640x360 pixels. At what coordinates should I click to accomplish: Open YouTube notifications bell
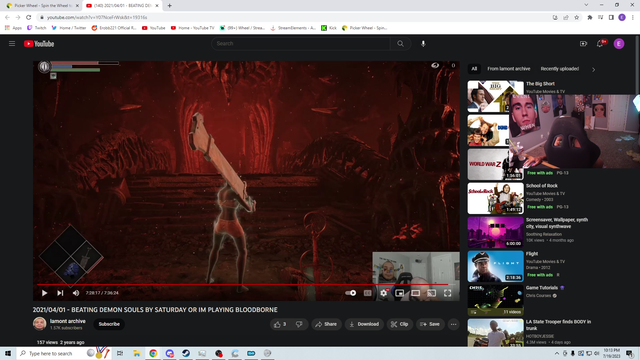(x=600, y=44)
